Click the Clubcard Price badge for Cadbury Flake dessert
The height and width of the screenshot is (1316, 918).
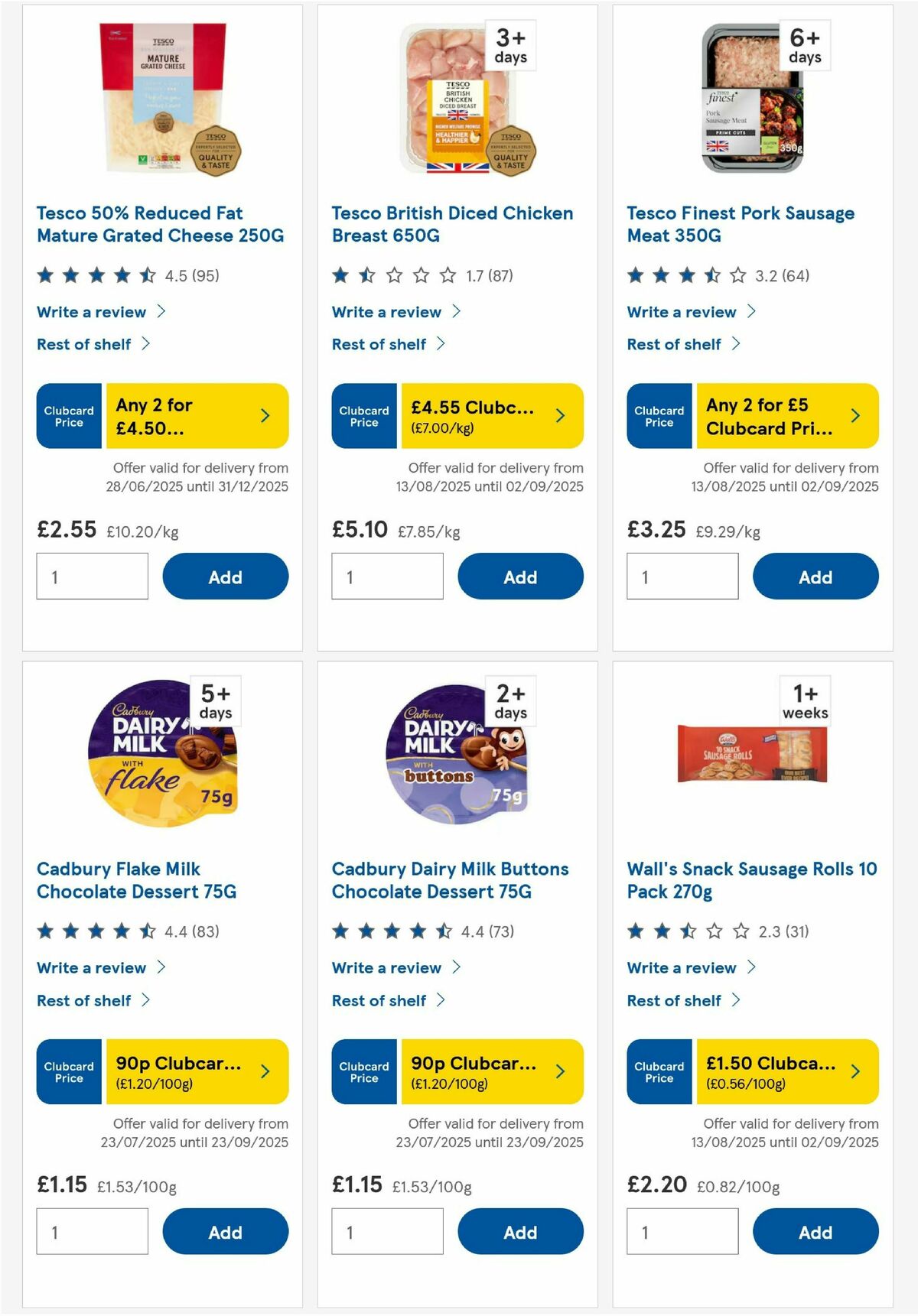point(68,1072)
